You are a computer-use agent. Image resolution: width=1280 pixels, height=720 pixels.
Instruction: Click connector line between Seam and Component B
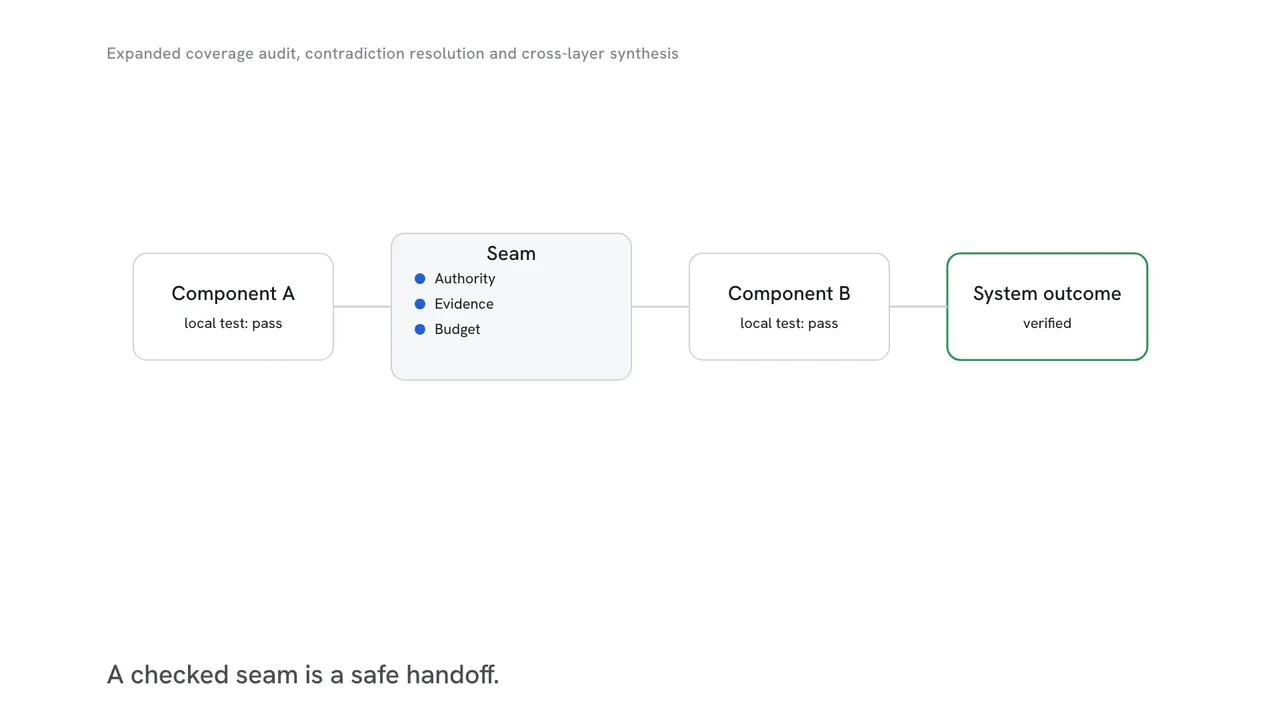coord(660,307)
